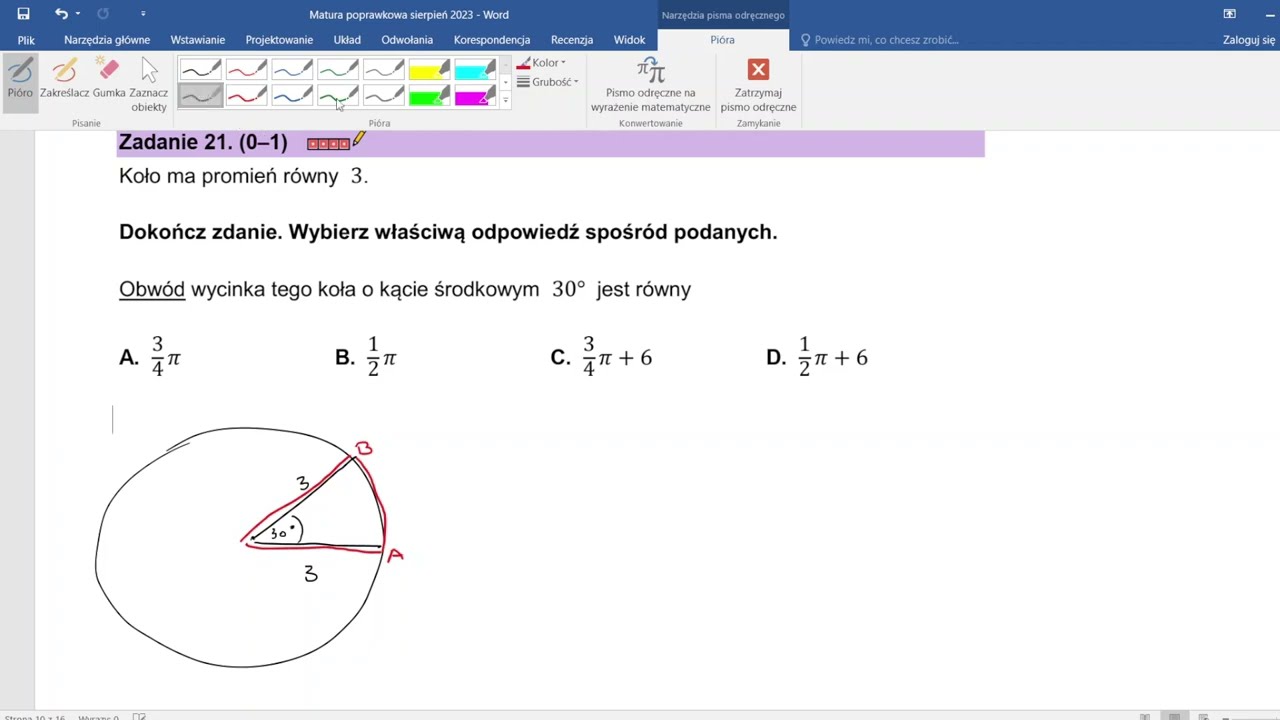The image size is (1280, 720).
Task: Activate the Zaznacz obiekty selection tool
Action: coord(149,84)
